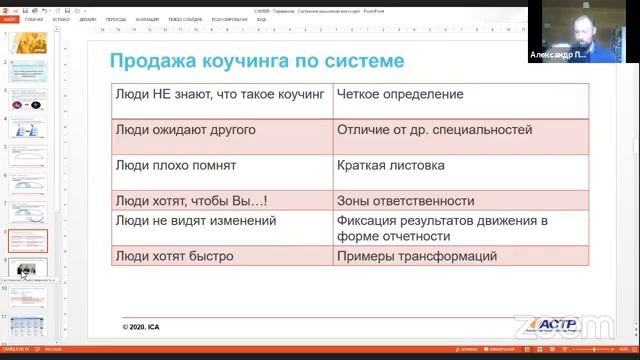Screen dimensions: 640x360
Task: Click the Redo icon in quick access toolbar
Action: 57,11
